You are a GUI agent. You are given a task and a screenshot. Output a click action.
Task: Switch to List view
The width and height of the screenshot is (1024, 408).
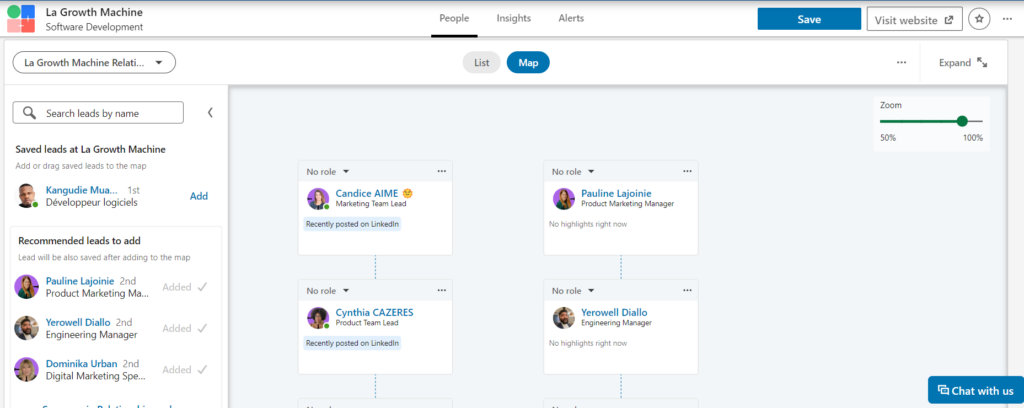(481, 63)
